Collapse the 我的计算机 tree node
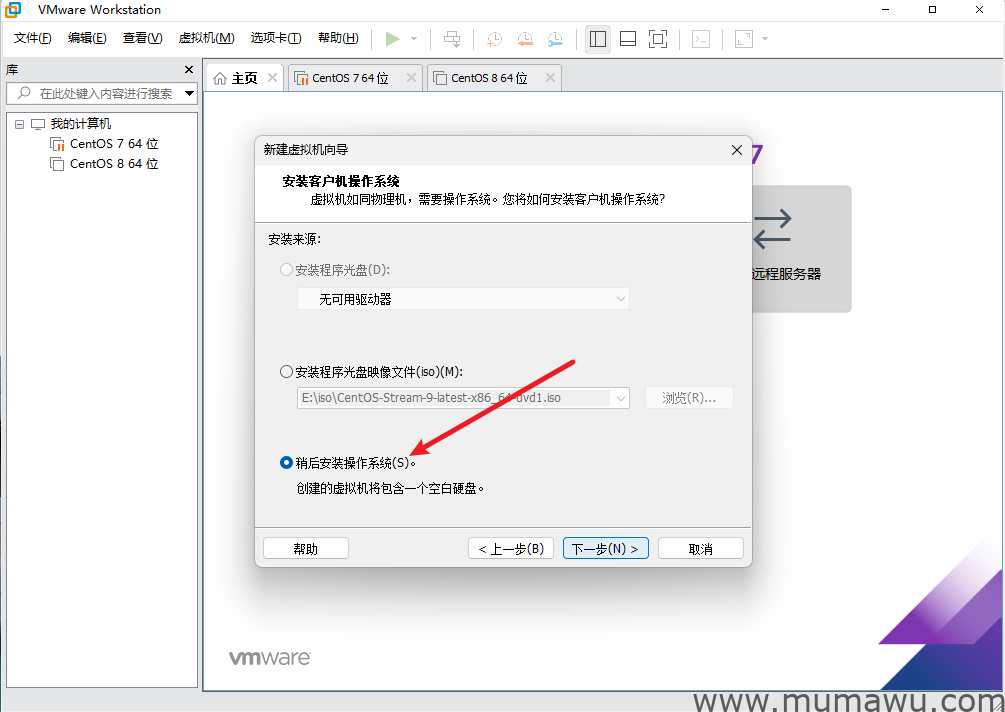 (18, 123)
